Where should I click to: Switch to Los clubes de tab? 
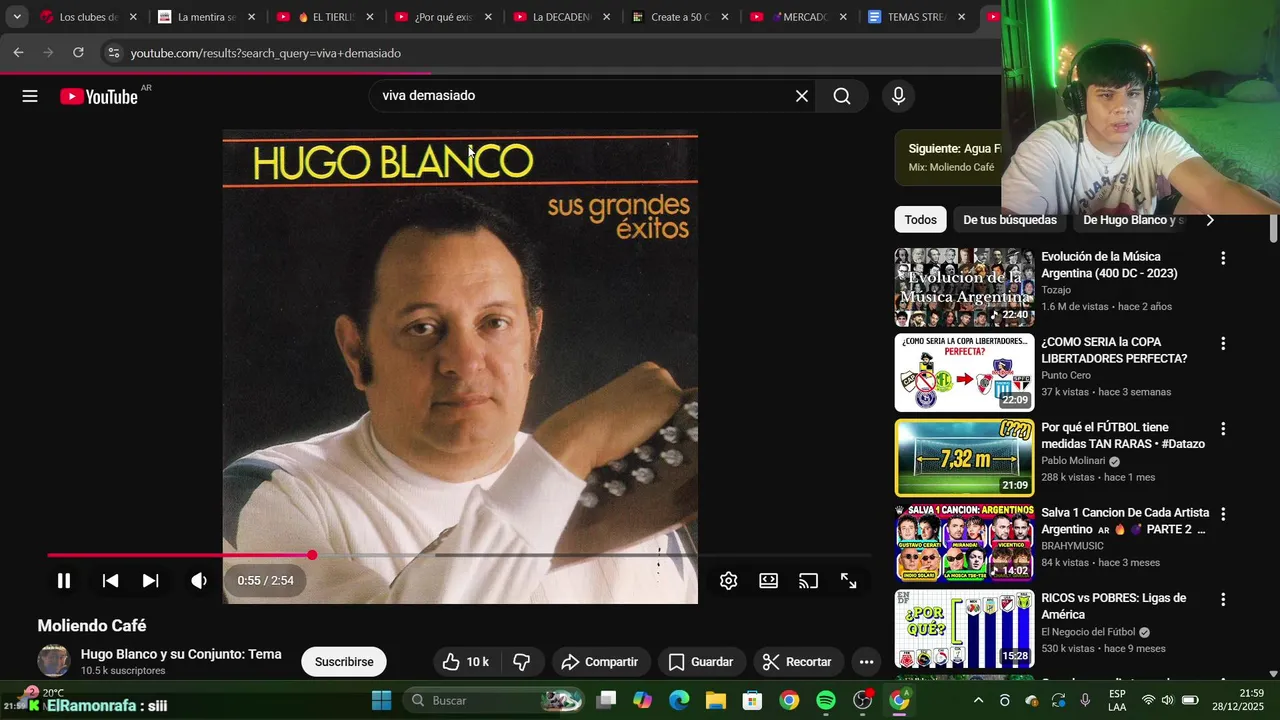pos(89,17)
